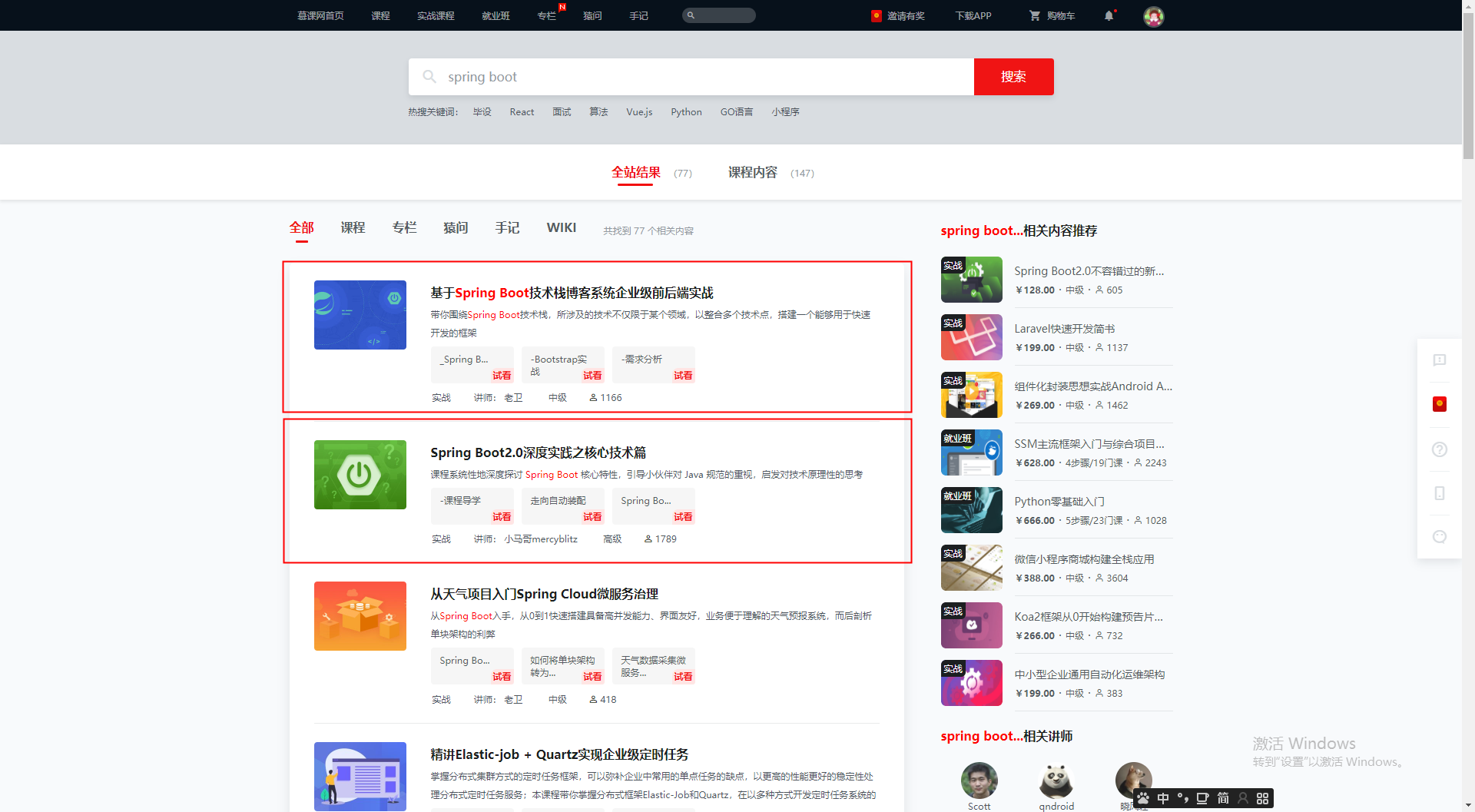Open the Laravel快速开发简书 recommended thumbnail
Screen dimensions: 1475x812
(972, 337)
